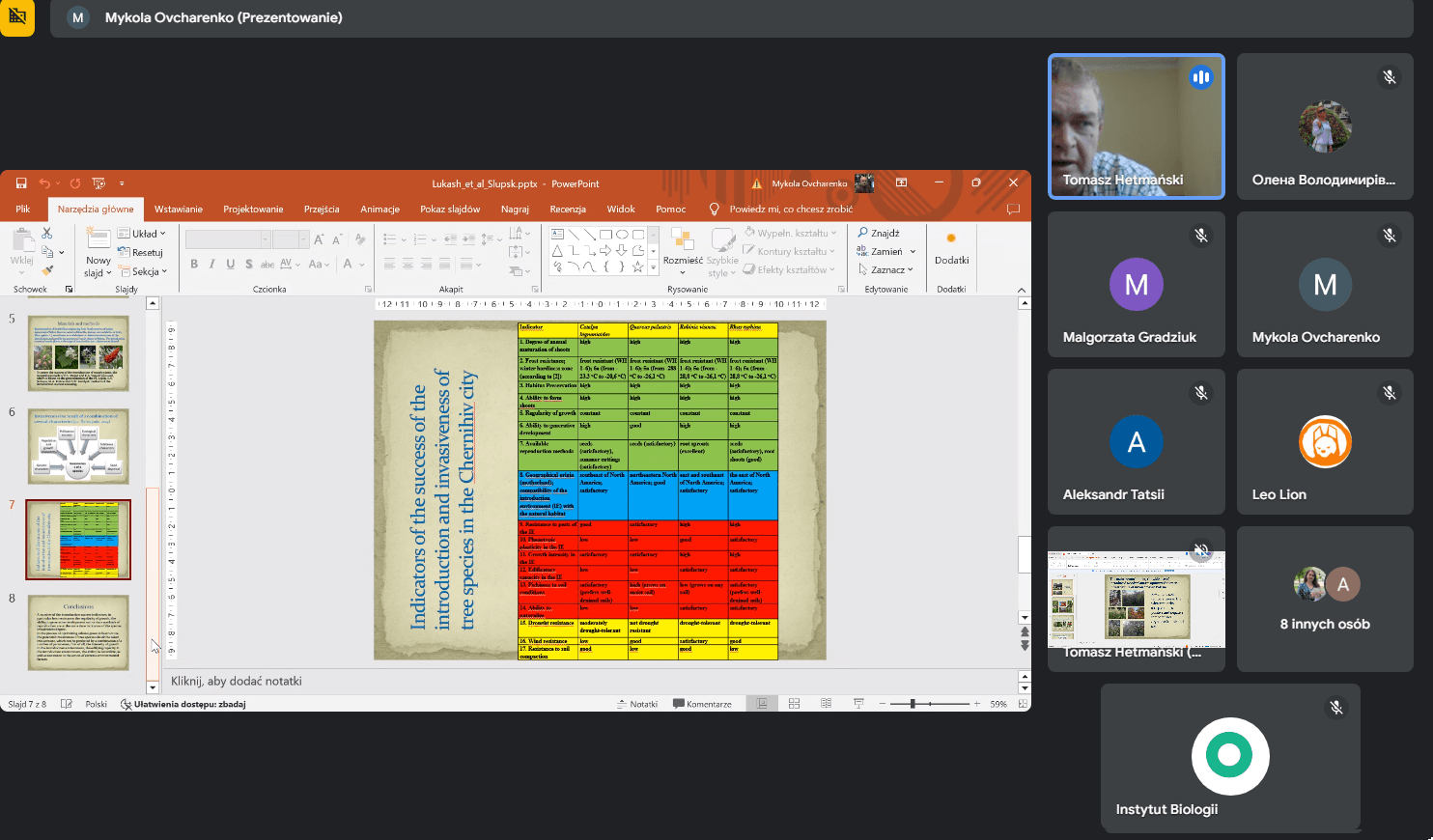The width and height of the screenshot is (1433, 840).
Task: Switch to Normal view icon in status bar
Action: pos(762,704)
